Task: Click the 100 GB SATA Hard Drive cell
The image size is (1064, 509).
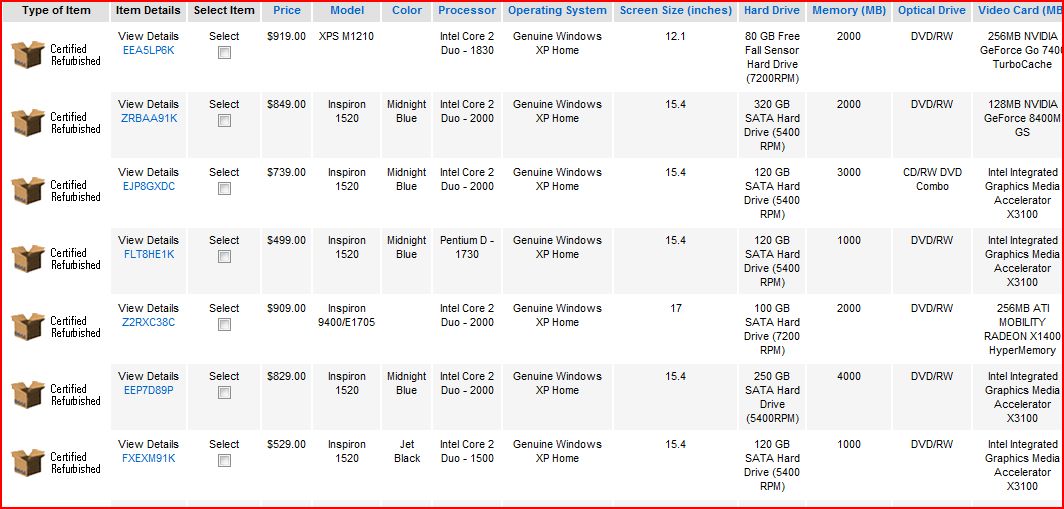Action: pyautogui.click(x=772, y=329)
